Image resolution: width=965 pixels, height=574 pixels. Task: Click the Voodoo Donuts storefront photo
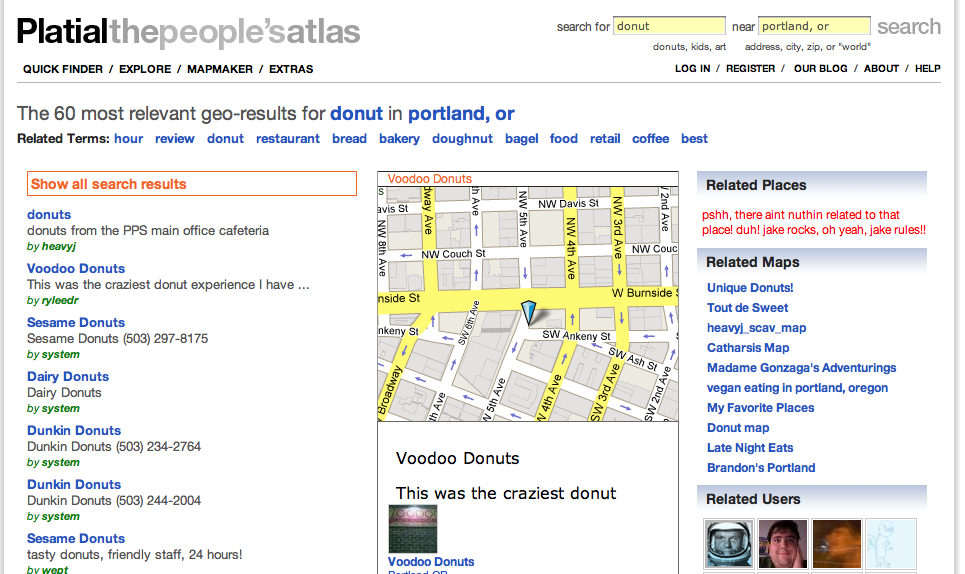[x=413, y=529]
